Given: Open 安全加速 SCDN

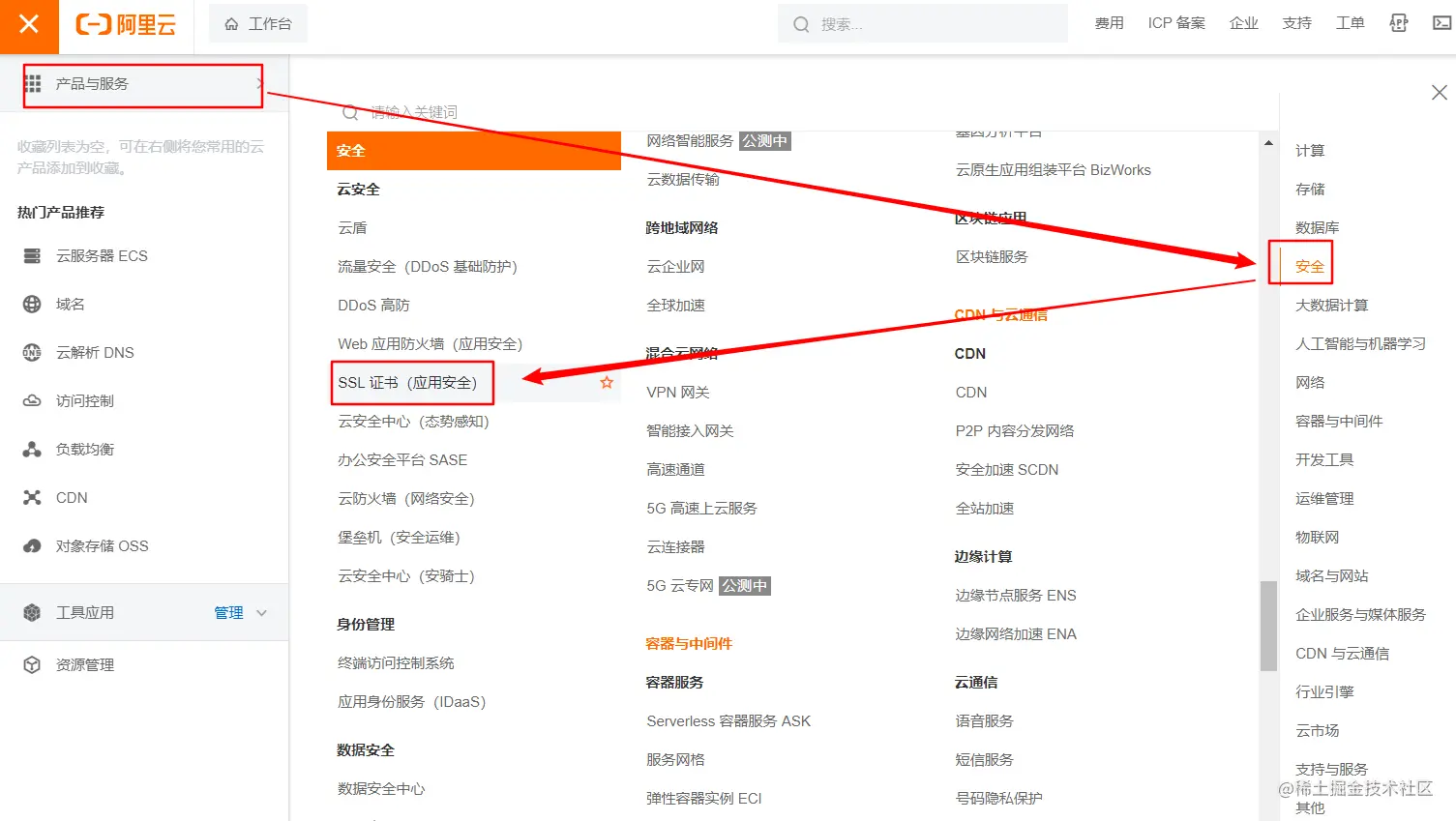Looking at the screenshot, I should tap(1006, 469).
